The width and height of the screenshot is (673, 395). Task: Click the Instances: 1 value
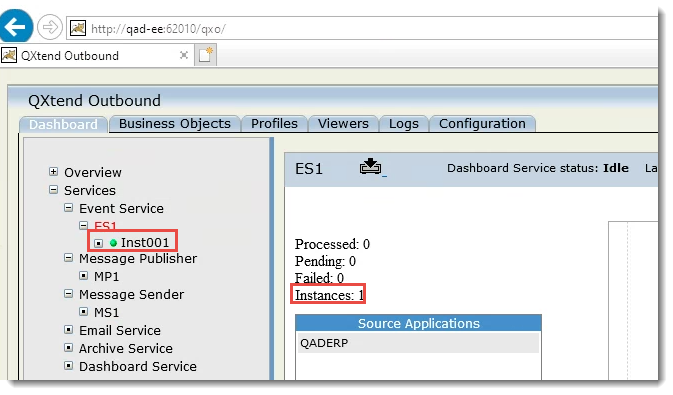point(329,295)
